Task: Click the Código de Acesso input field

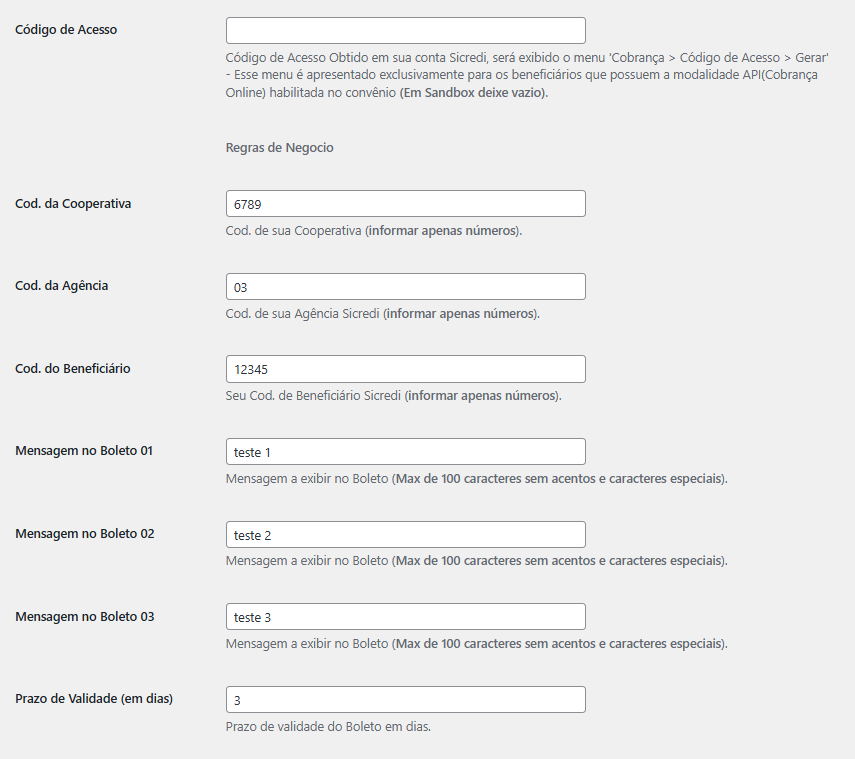Action: (405, 30)
